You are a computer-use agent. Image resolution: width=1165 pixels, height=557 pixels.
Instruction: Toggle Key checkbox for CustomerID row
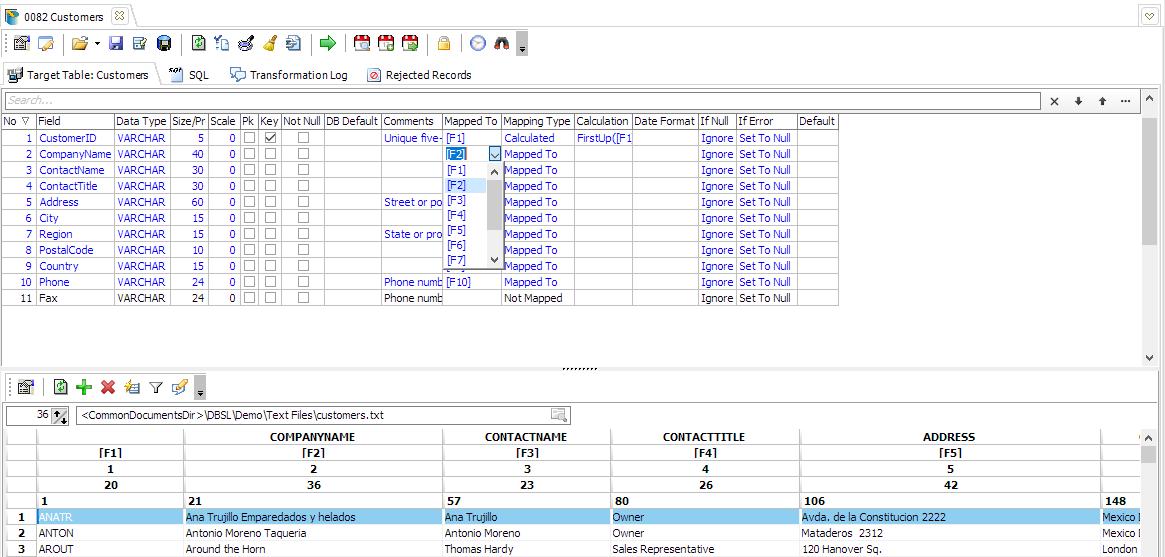tap(270, 138)
